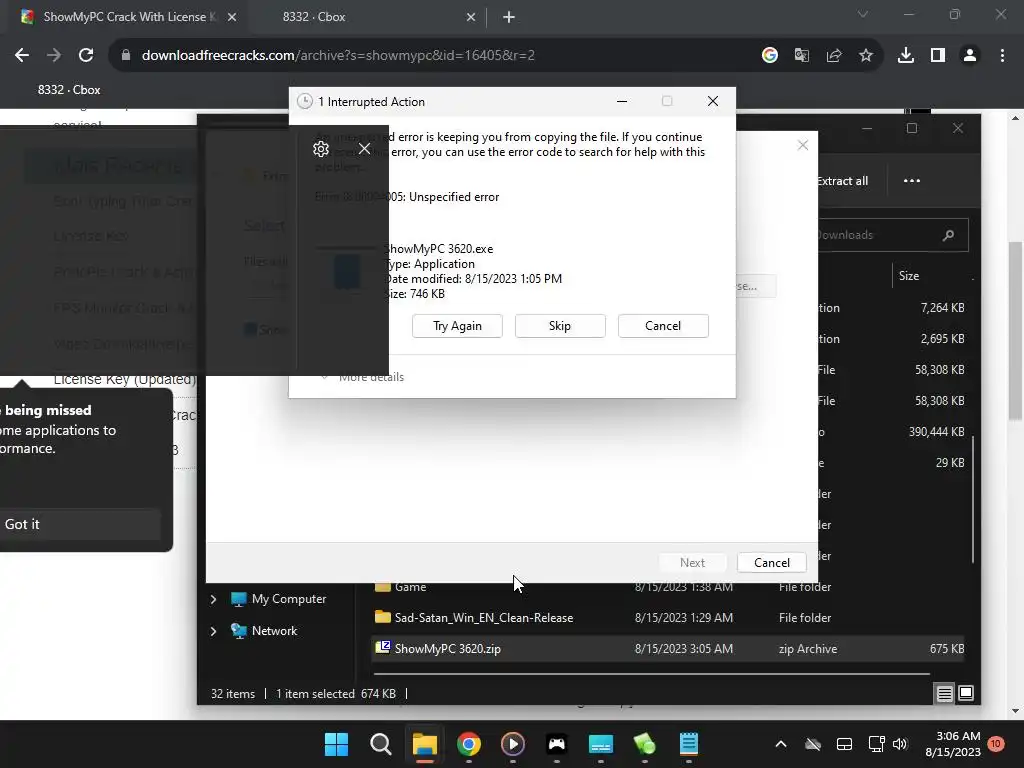The height and width of the screenshot is (768, 1024).
Task: Expand More details in error dialog
Action: click(x=363, y=377)
